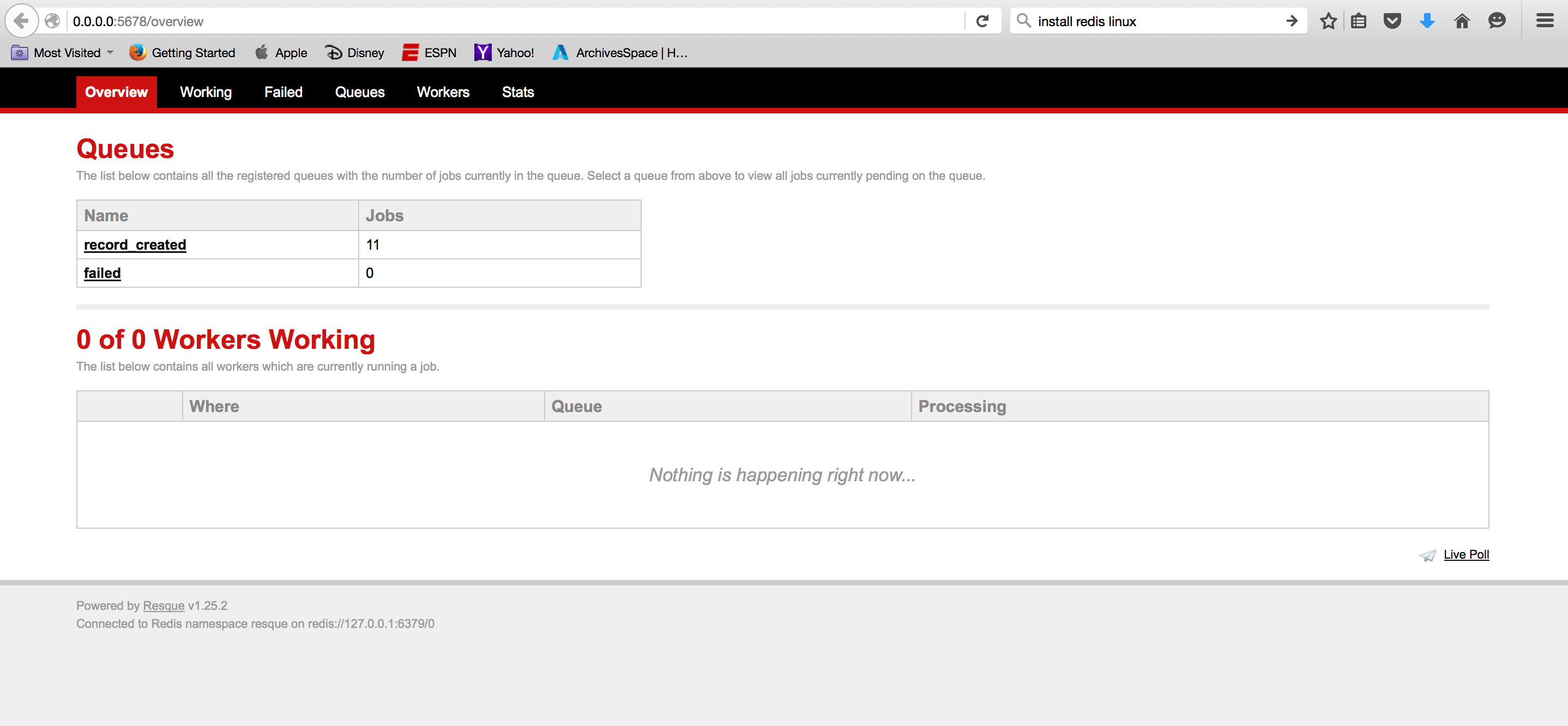Click the Resque version link

[x=164, y=606]
